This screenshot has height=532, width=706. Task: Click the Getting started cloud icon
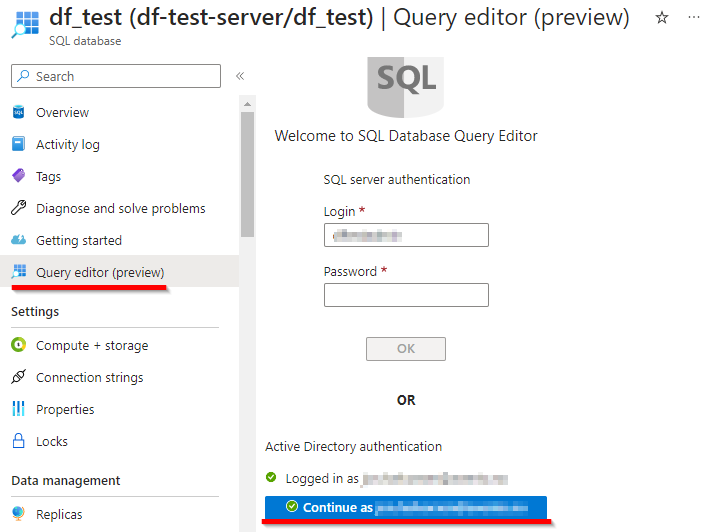pyautogui.click(x=18, y=240)
